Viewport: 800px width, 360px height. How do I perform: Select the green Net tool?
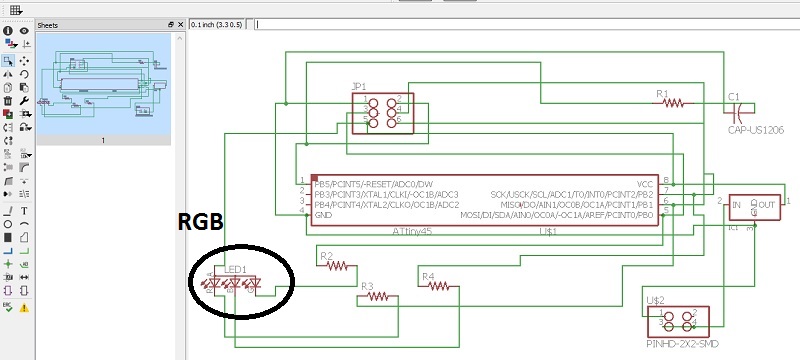pyautogui.click(x=24, y=250)
